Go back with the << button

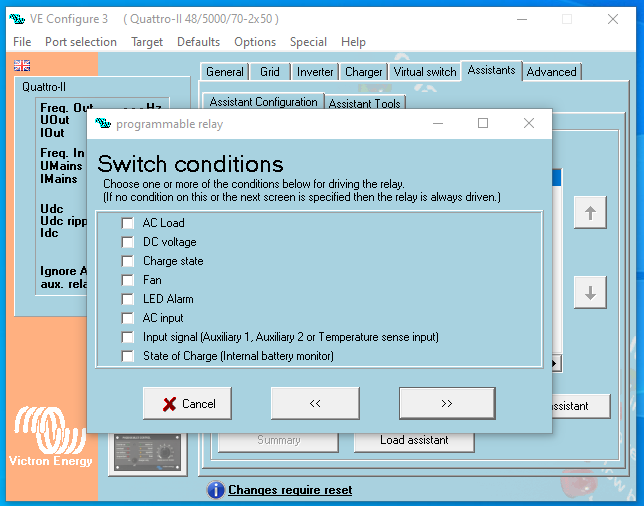coord(315,403)
